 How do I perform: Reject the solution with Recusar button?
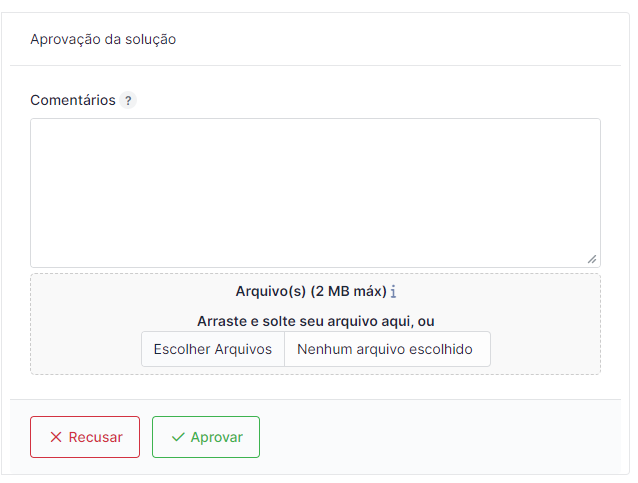tap(85, 437)
